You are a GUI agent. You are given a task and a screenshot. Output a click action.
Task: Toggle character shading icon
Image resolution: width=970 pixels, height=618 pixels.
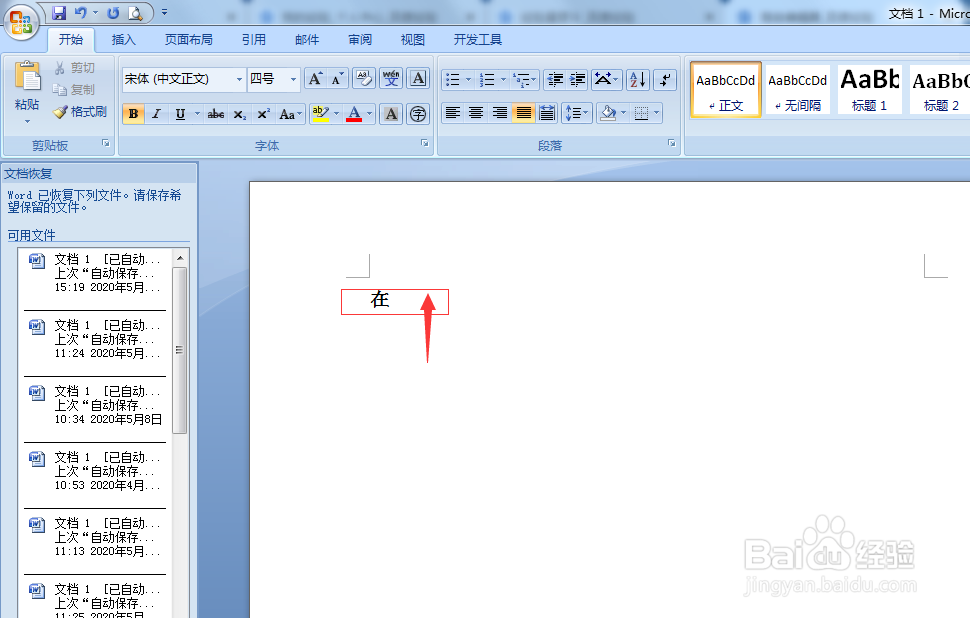point(391,114)
